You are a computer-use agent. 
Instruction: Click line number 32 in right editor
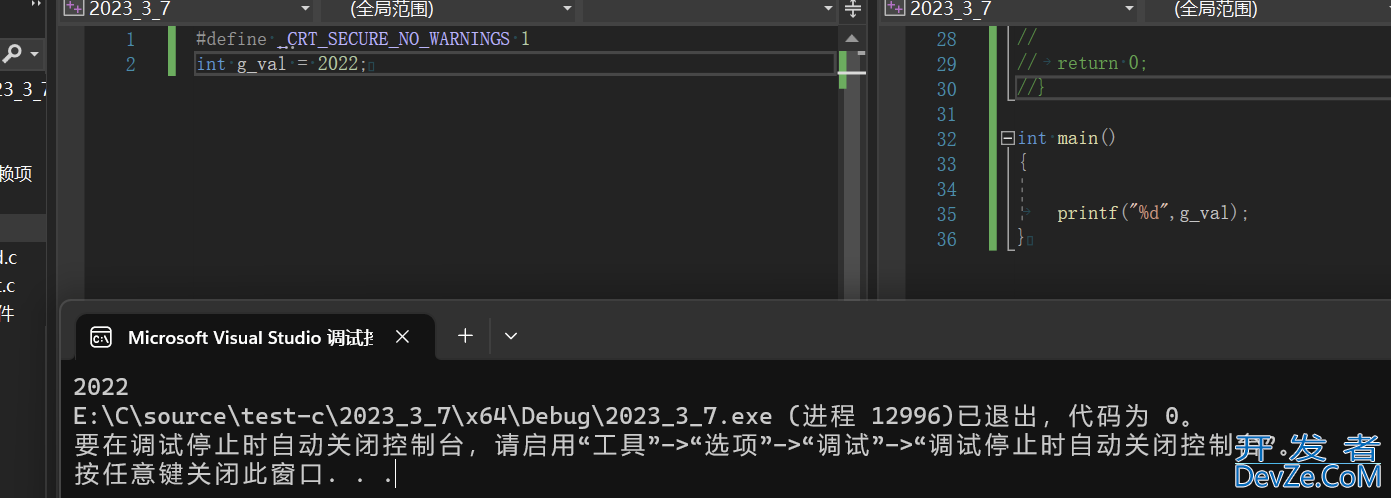coord(946,139)
